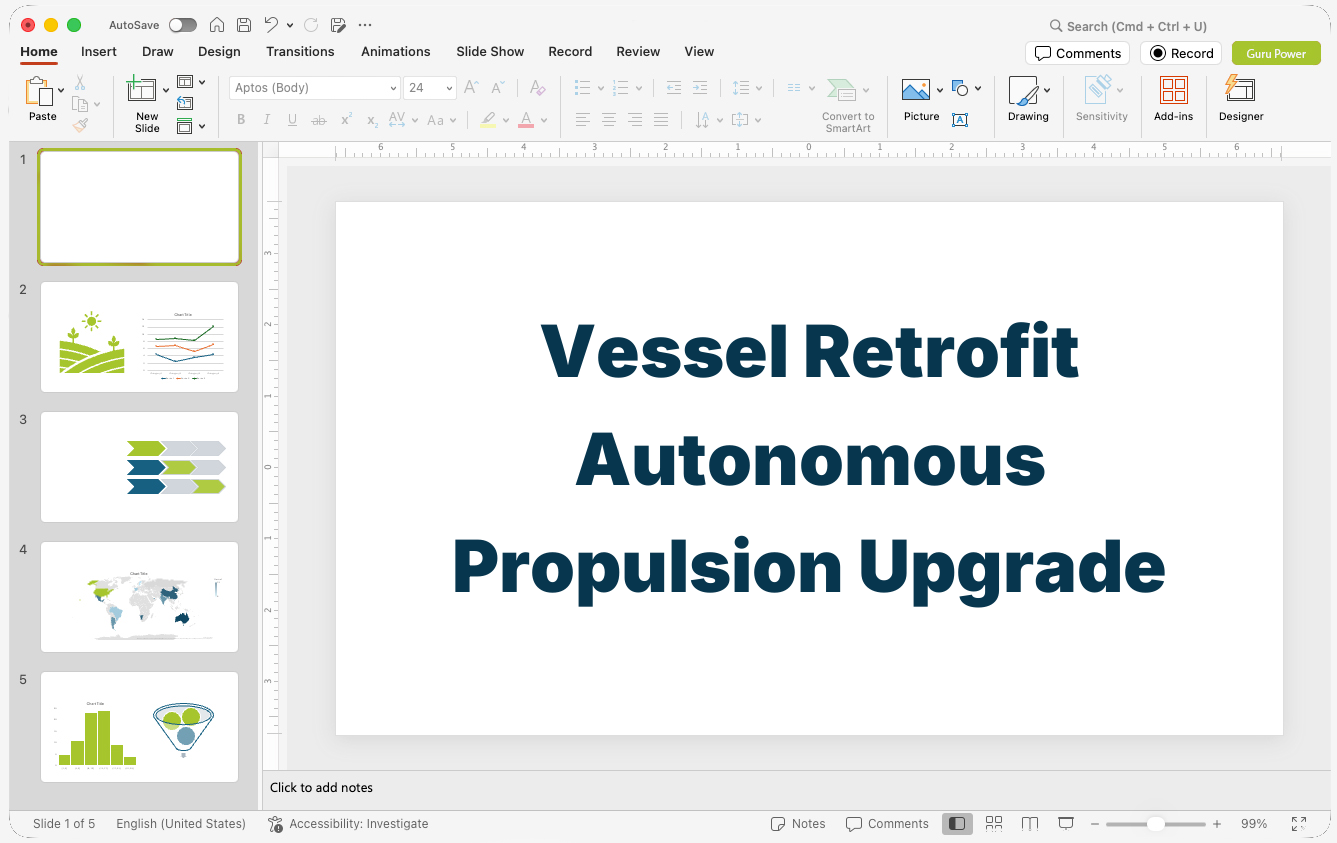Toggle Underline formatting
This screenshot has height=843, width=1337.
pyautogui.click(x=293, y=120)
